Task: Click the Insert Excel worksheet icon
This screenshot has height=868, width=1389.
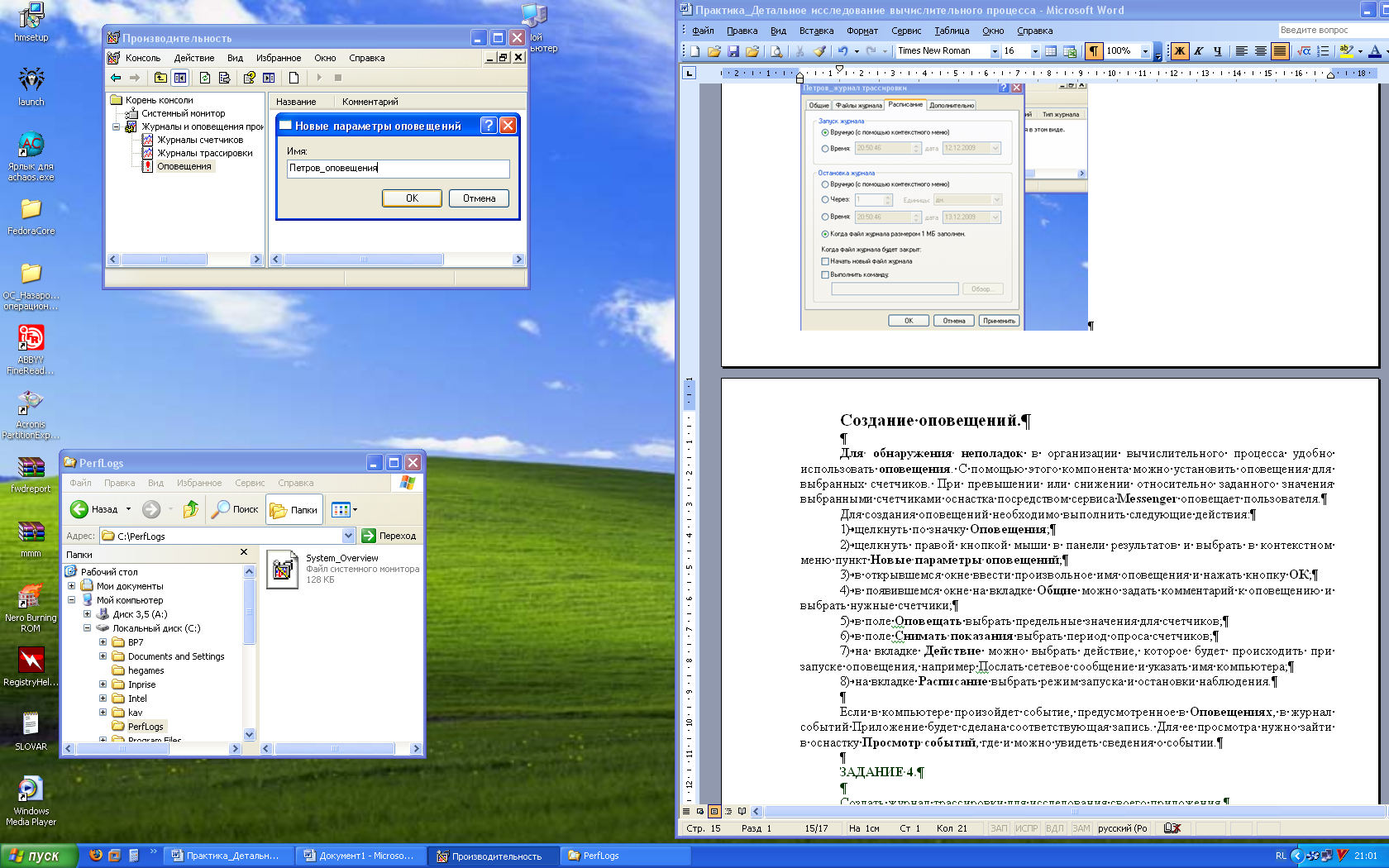Action: coord(1070,51)
